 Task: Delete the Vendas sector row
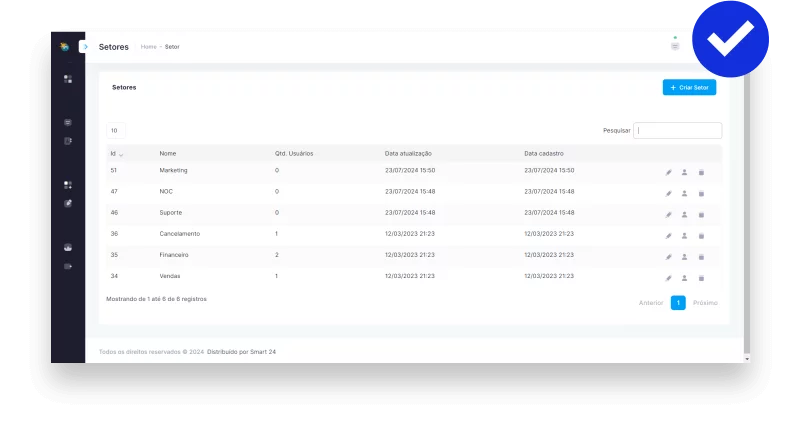tap(701, 278)
